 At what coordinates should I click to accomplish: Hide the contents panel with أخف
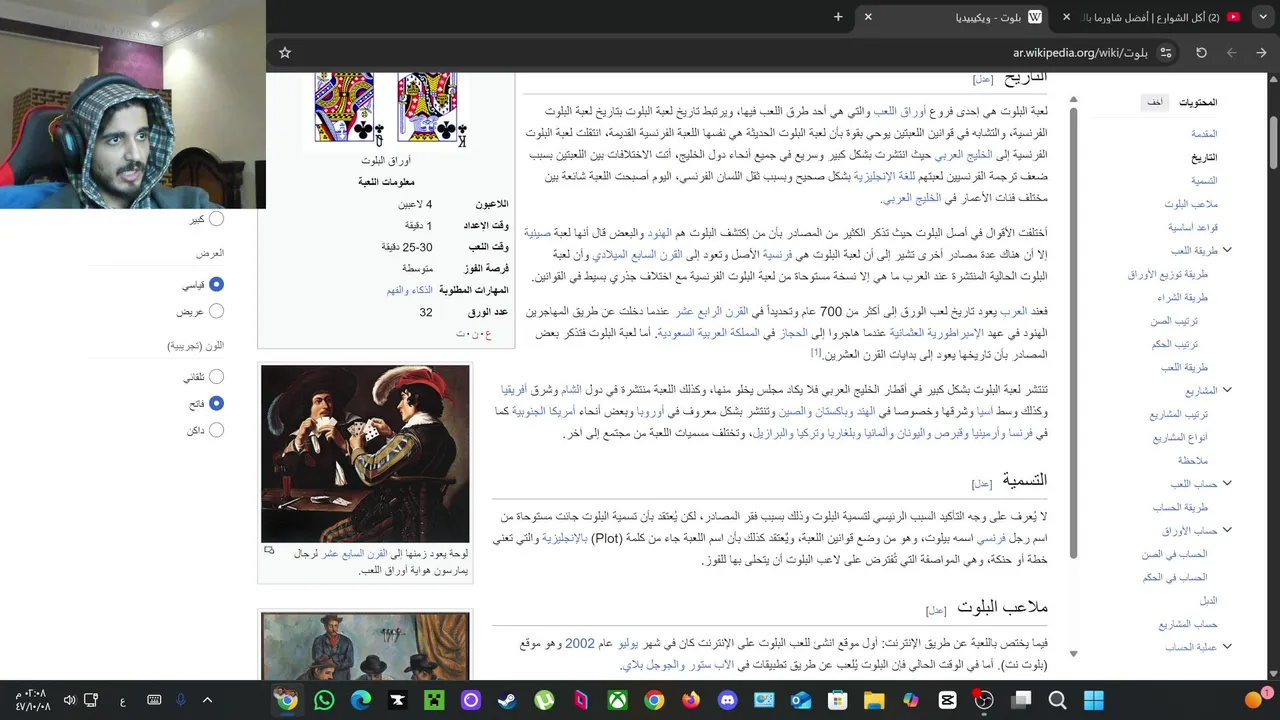[x=1155, y=103]
